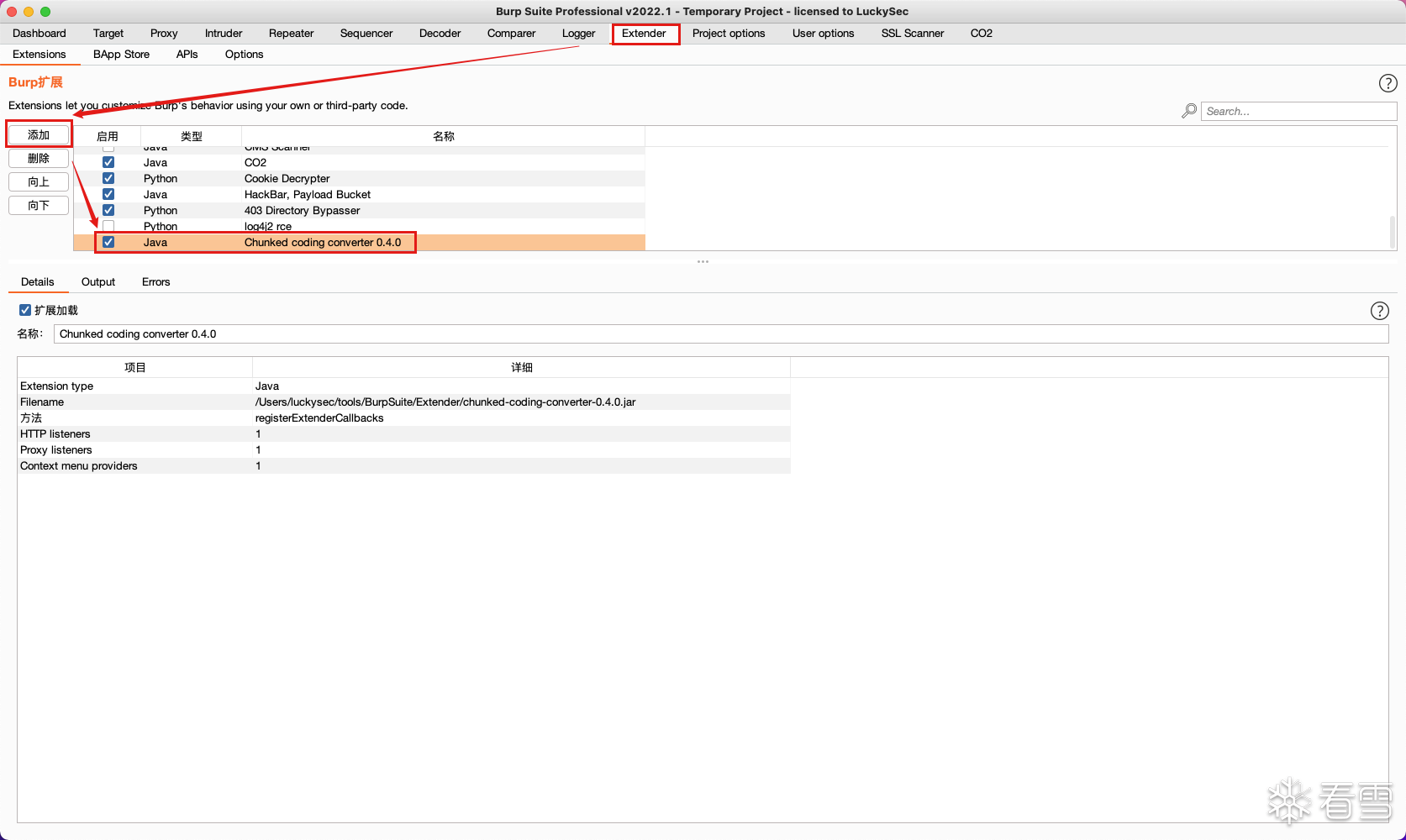Select the Chunked coding converter 0.4.0 row
This screenshot has width=1406, height=840.
point(360,242)
